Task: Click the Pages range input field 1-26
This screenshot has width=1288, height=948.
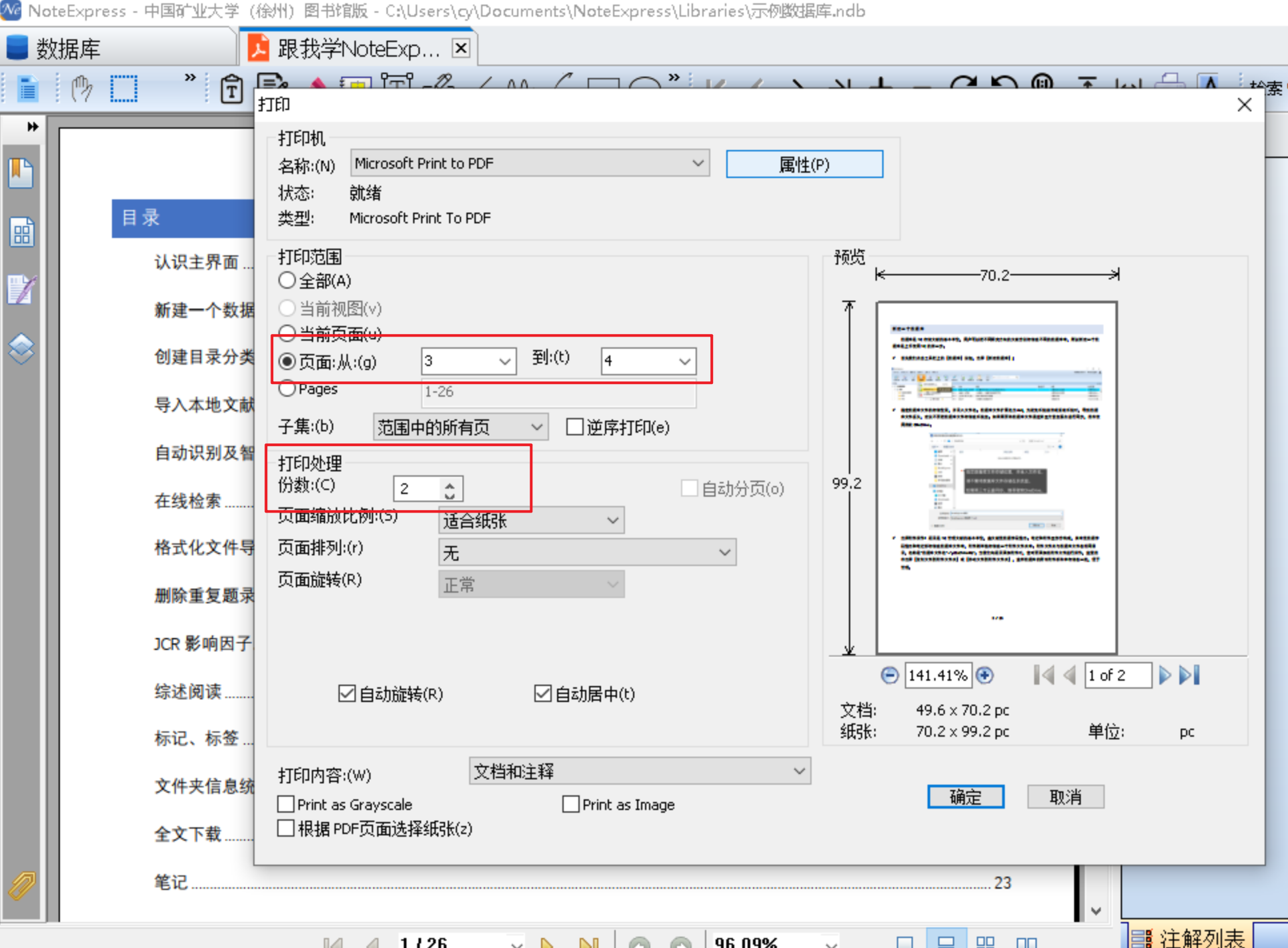Action: (558, 392)
